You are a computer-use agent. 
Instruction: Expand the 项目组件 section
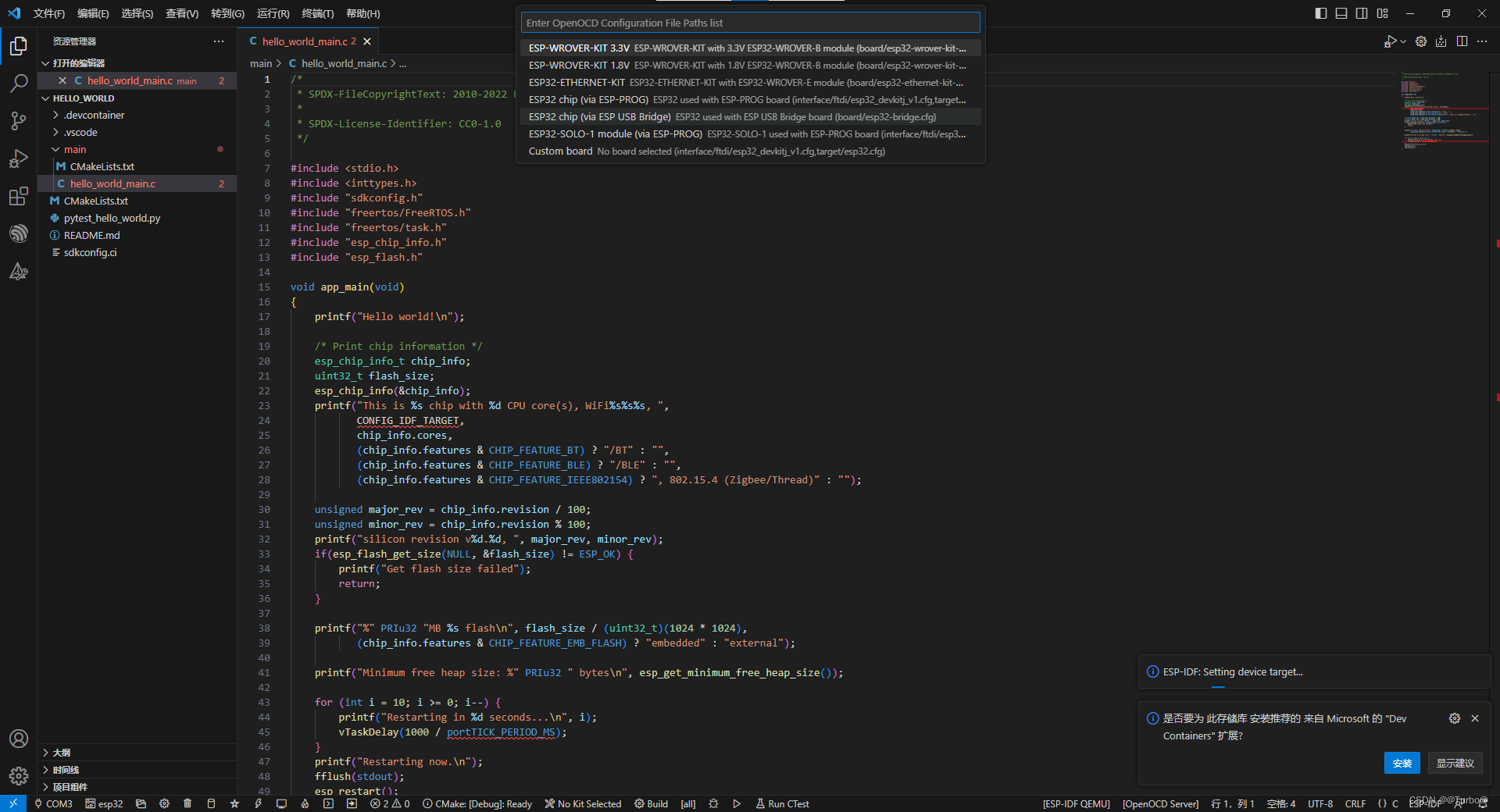point(137,787)
